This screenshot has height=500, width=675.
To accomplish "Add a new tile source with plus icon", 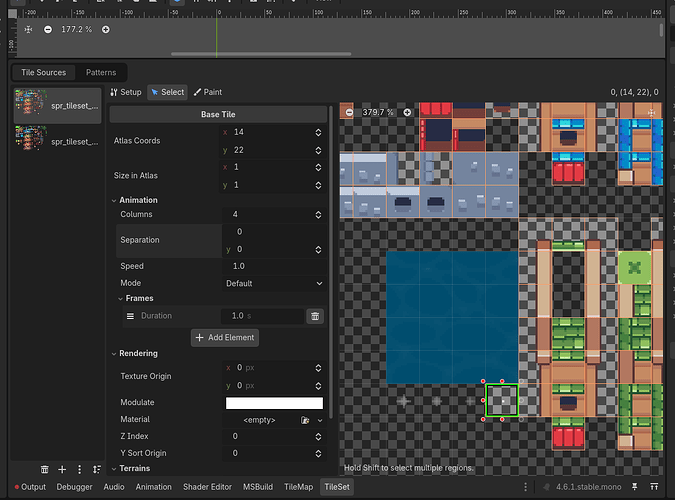I will coord(62,469).
